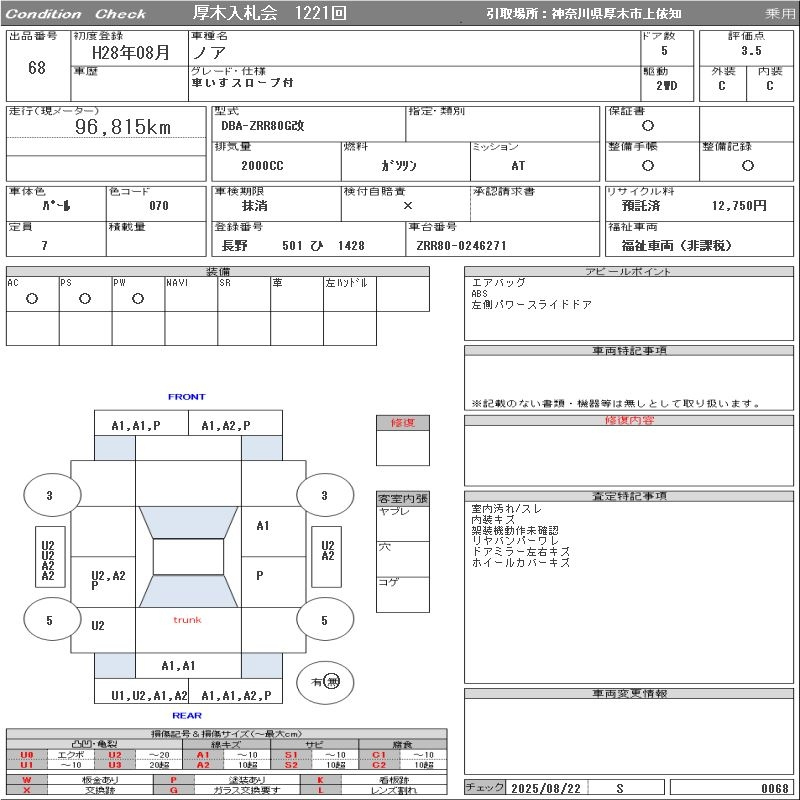Select lot number 68
The height and width of the screenshot is (800, 800).
tap(37, 67)
